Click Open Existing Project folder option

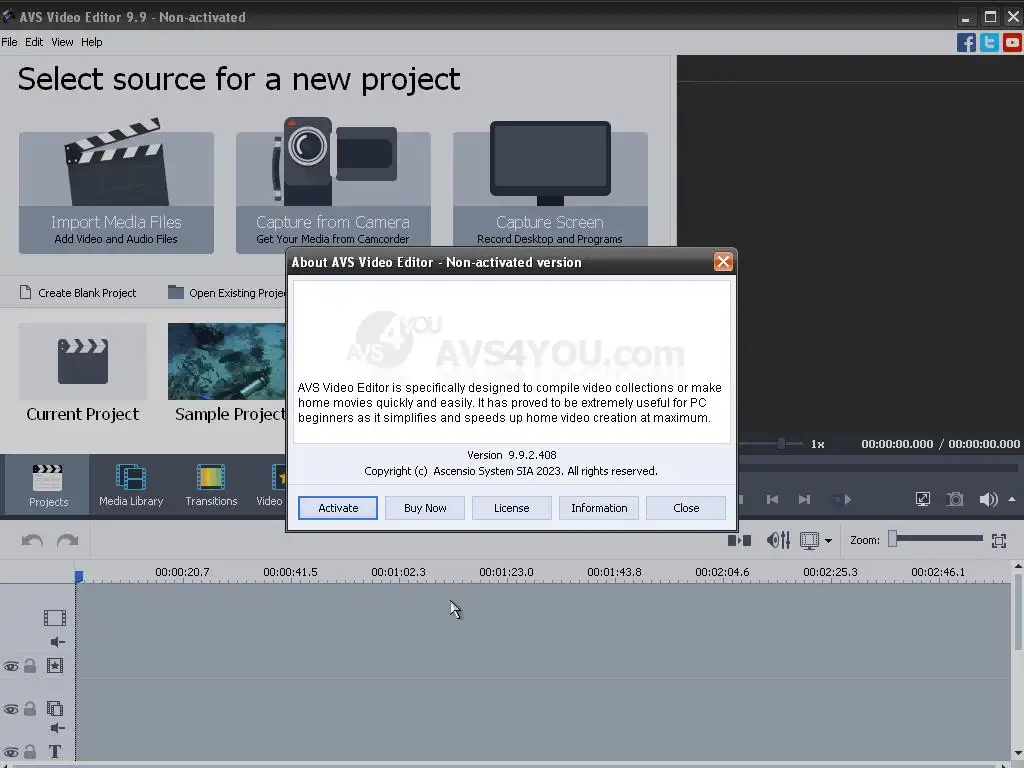coord(227,293)
